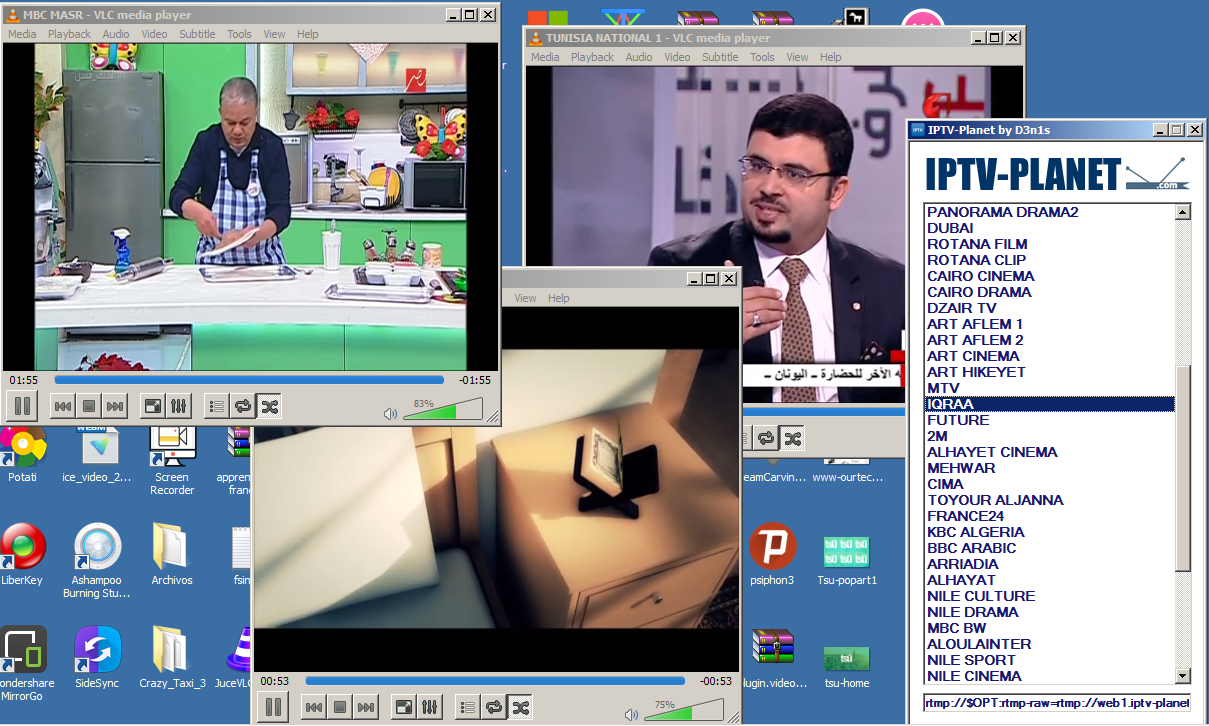Open extended settings in front VLC player
Screen dimensions: 1209x726
pyautogui.click(x=430, y=707)
